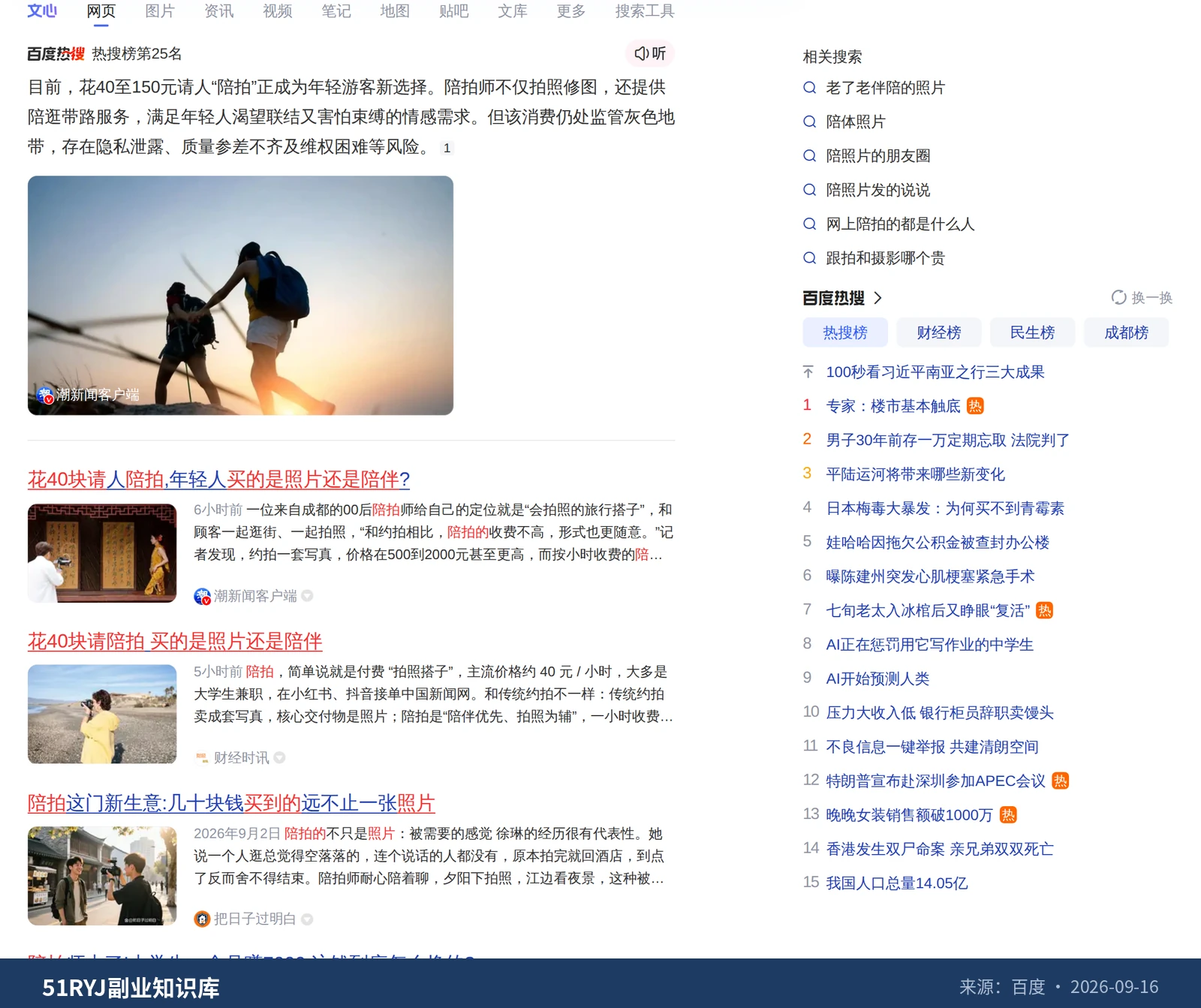Select the 民生榜 tab
1201x1008 pixels.
pos(1032,332)
